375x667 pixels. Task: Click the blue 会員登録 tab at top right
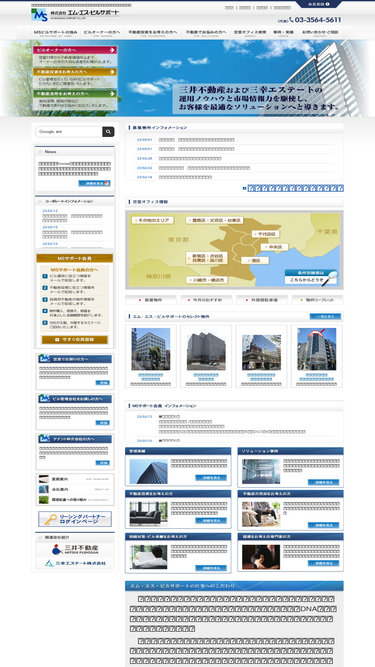click(319, 4)
